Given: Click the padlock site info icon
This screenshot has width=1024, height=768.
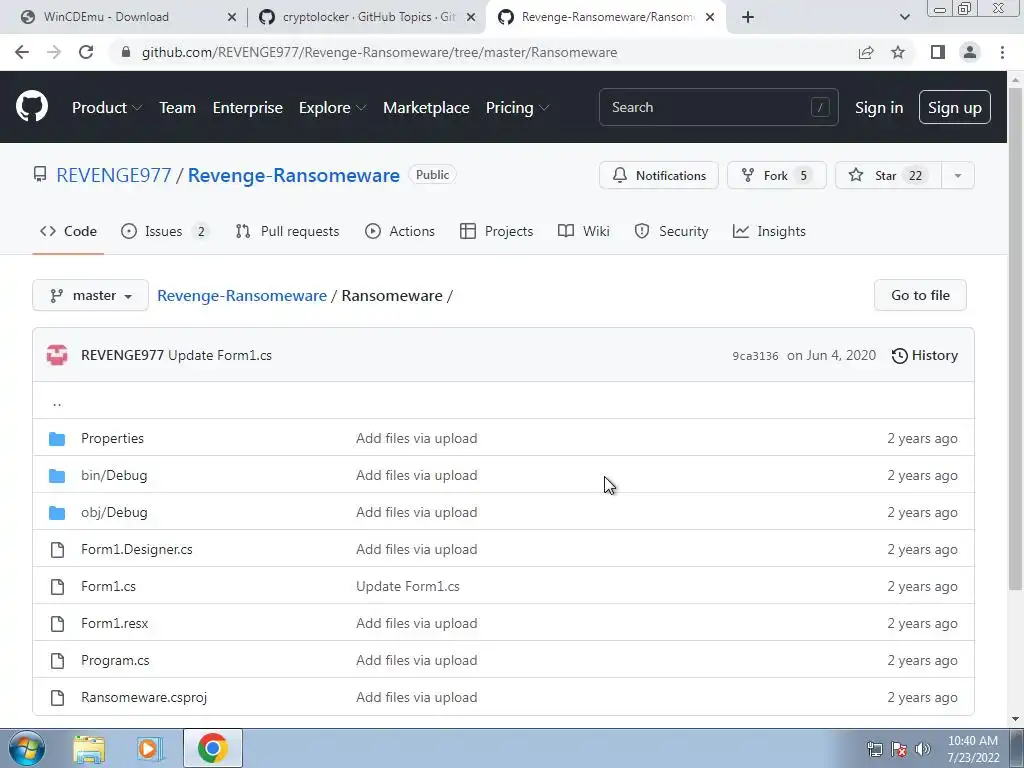Looking at the screenshot, I should [x=126, y=52].
